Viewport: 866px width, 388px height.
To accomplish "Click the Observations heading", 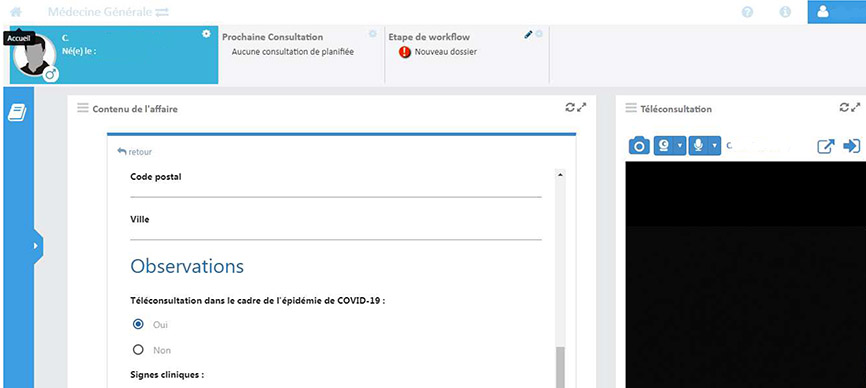I will tap(187, 266).
